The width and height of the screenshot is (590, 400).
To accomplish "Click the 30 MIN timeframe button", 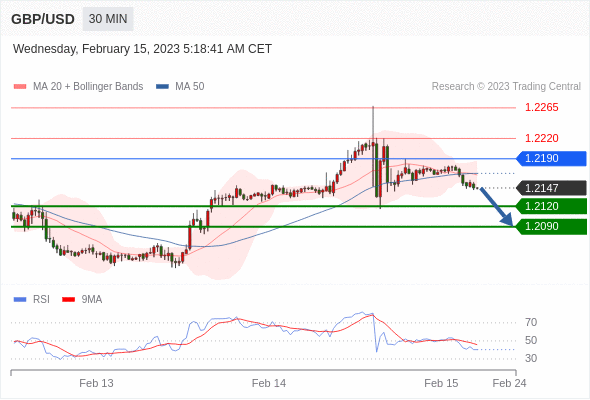I will (108, 19).
